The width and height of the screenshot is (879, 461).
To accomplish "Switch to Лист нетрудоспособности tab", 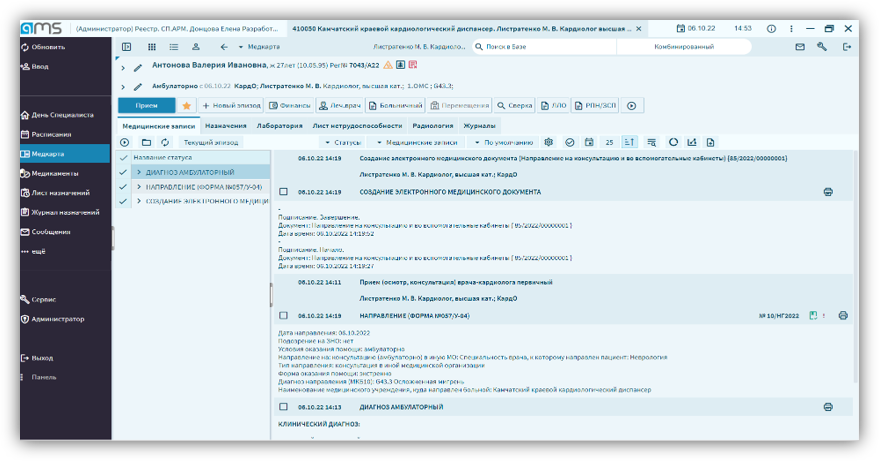I will (357, 126).
